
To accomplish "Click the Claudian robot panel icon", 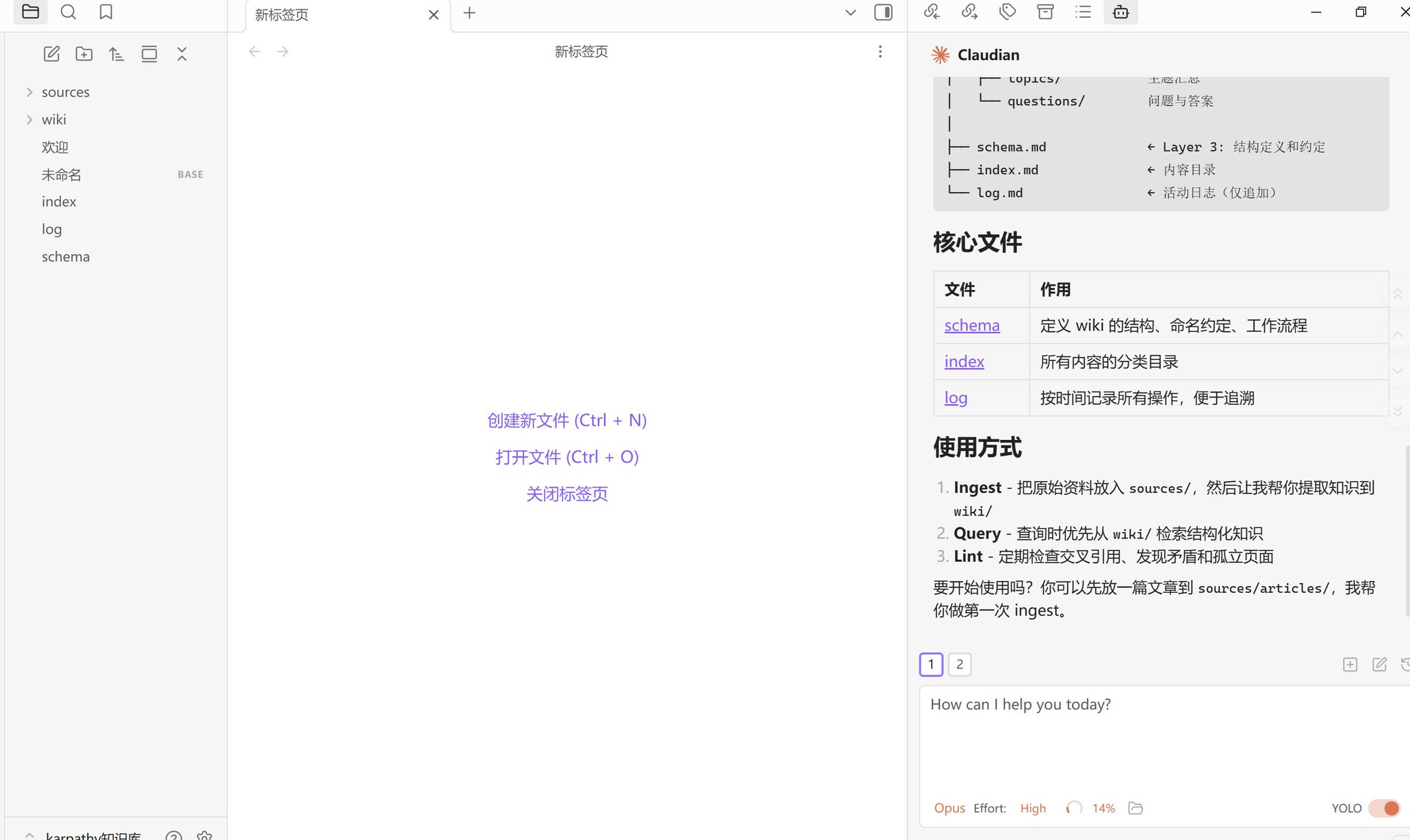I will click(1120, 12).
